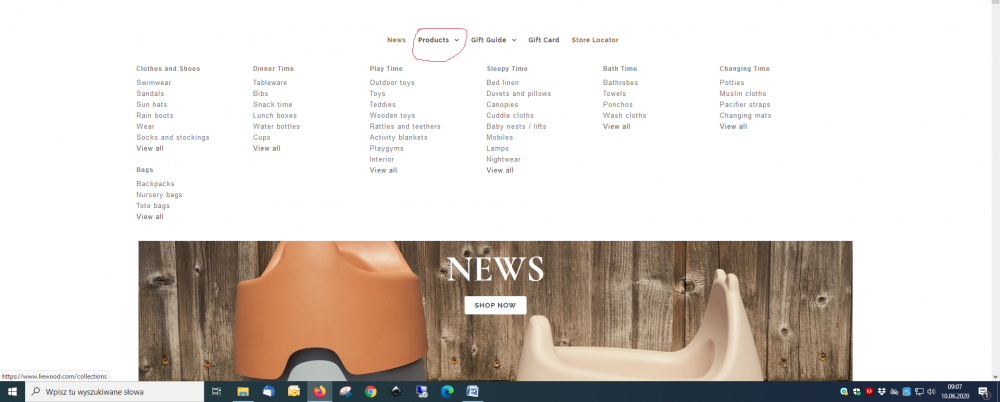1000x402 pixels.
Task: Open the Windows Start menu
Action: pyautogui.click(x=12, y=392)
